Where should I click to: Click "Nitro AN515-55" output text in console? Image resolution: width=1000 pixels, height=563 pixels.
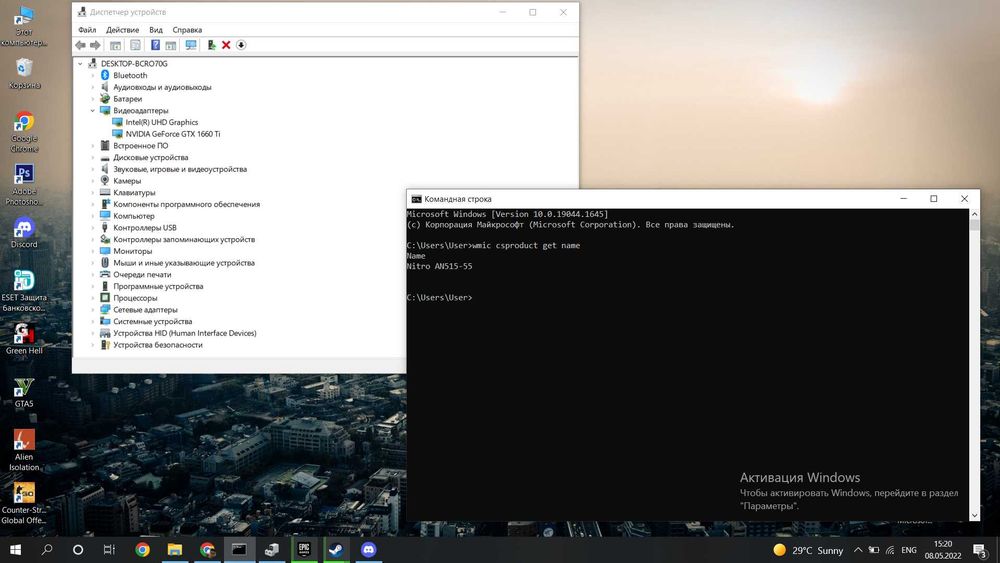439,266
